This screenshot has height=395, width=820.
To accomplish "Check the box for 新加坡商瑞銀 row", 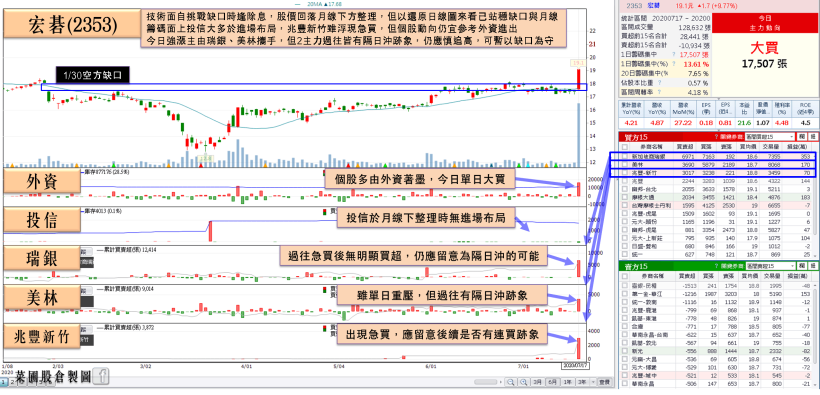I will click(x=624, y=156).
